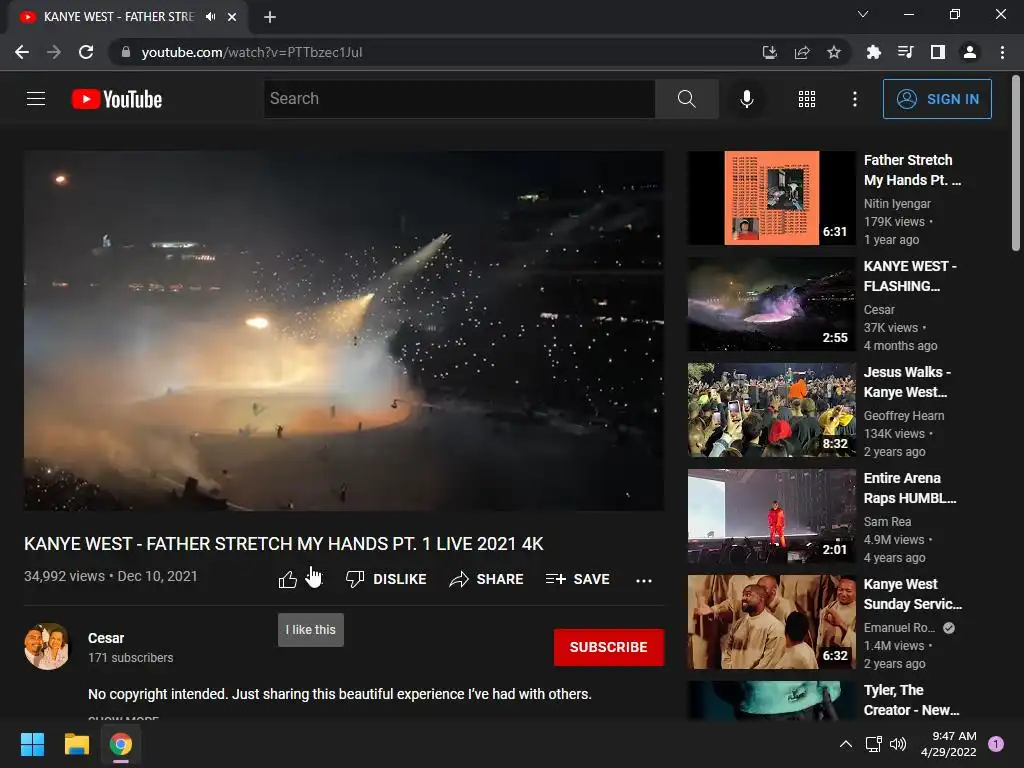The image size is (1024, 768).
Task: Bookmark this page with star icon
Action: click(x=834, y=52)
